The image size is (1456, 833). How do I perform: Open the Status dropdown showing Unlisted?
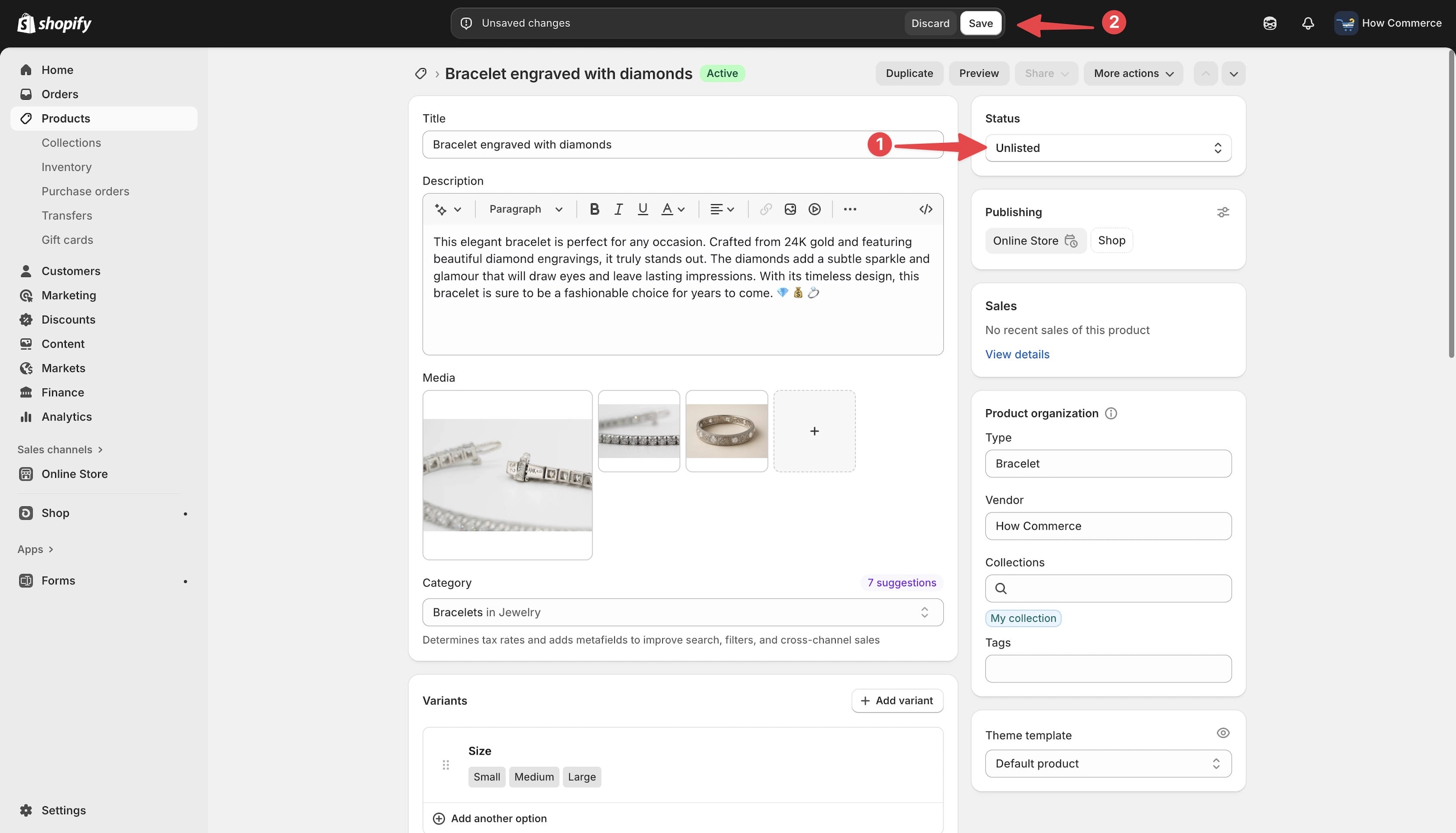pos(1108,148)
